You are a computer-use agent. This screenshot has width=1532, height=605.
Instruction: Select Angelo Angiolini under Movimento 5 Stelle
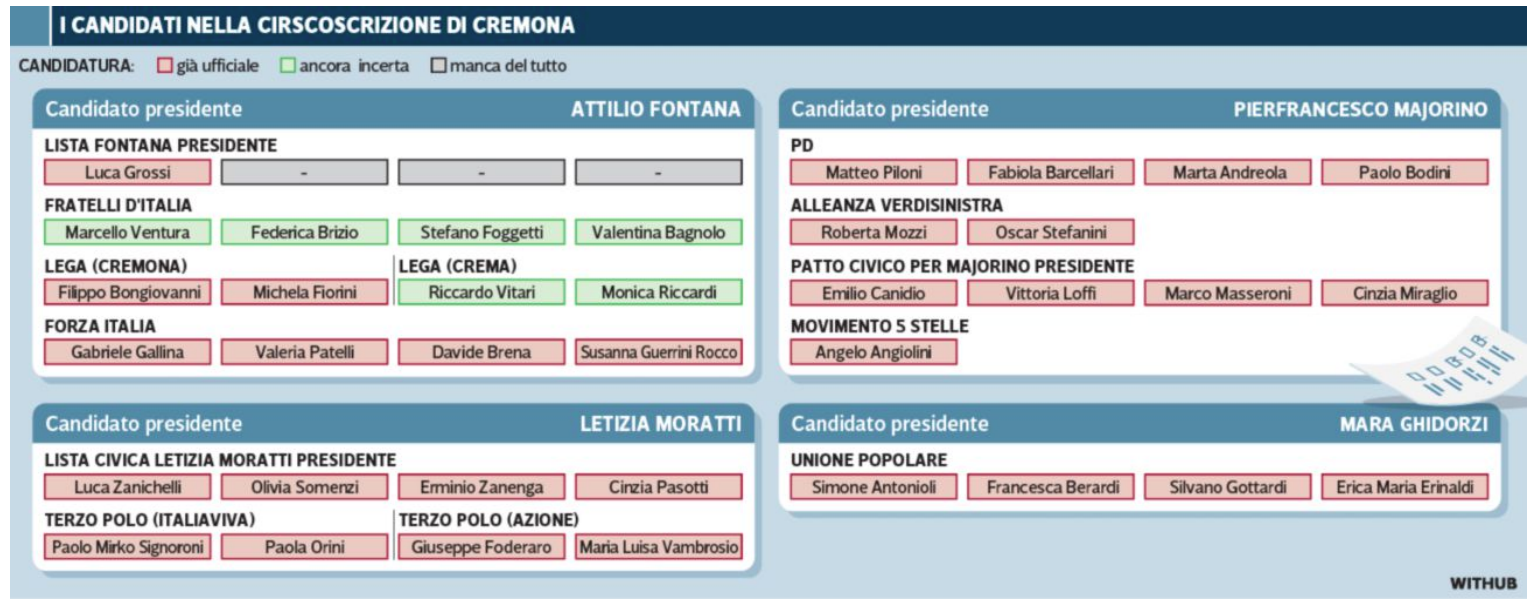pyautogui.click(x=874, y=352)
